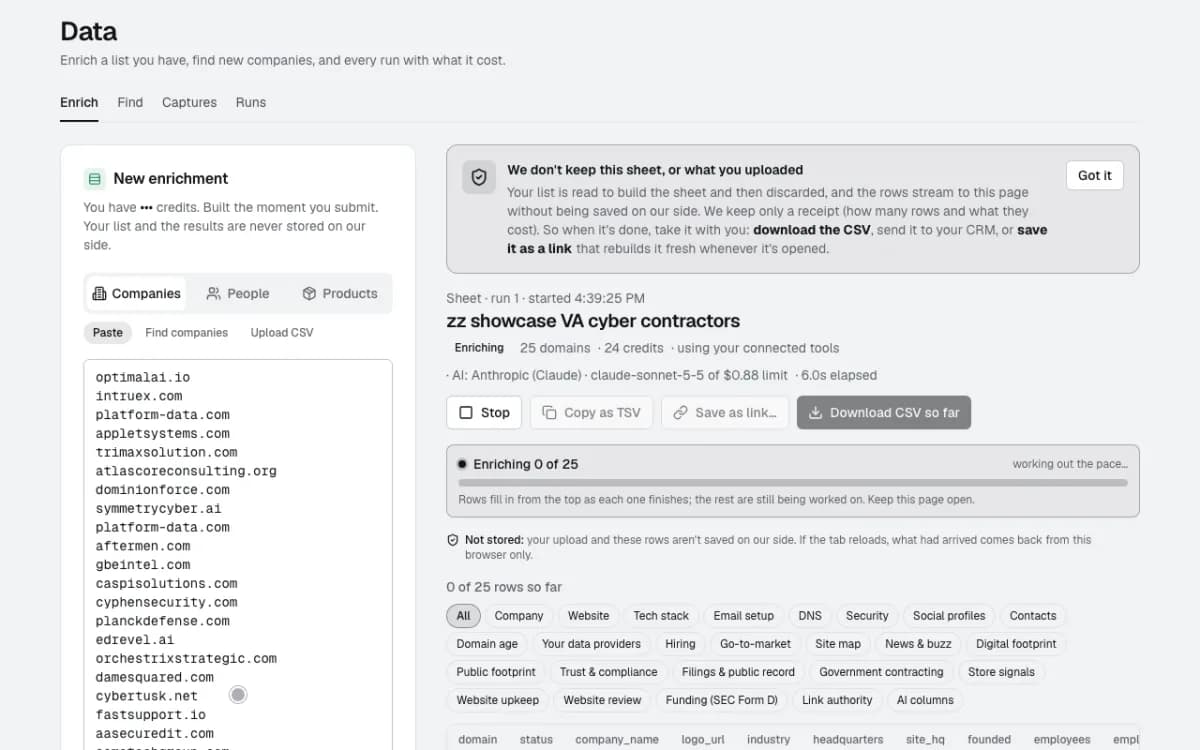The height and width of the screenshot is (750, 1200).
Task: Toggle the Government contracting filter chip
Action: click(x=881, y=672)
